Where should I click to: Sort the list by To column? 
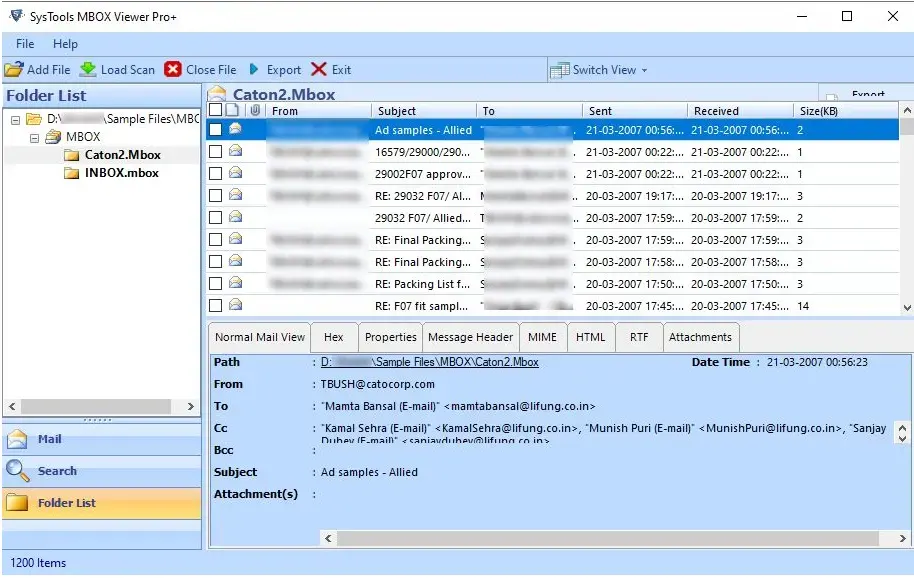coord(529,111)
